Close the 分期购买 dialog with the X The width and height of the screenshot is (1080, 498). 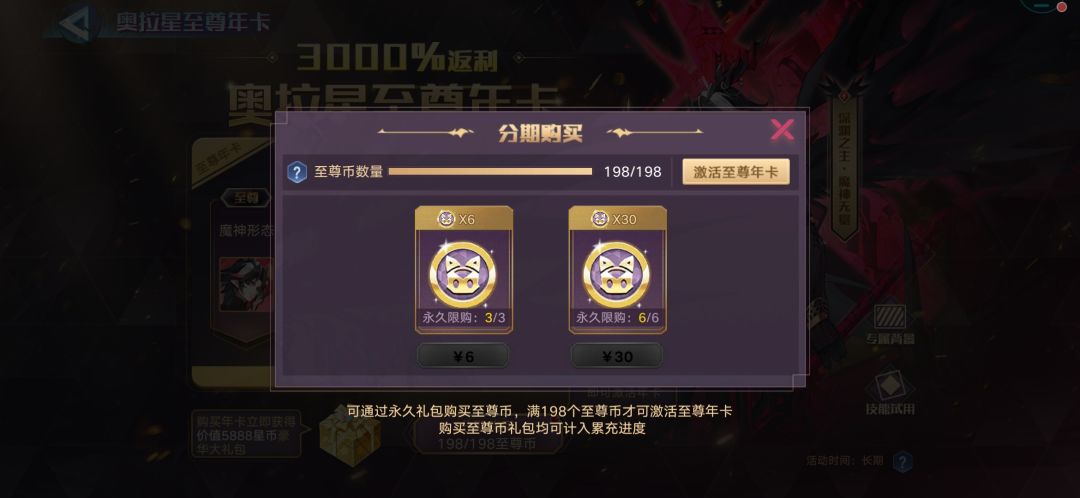click(x=782, y=129)
